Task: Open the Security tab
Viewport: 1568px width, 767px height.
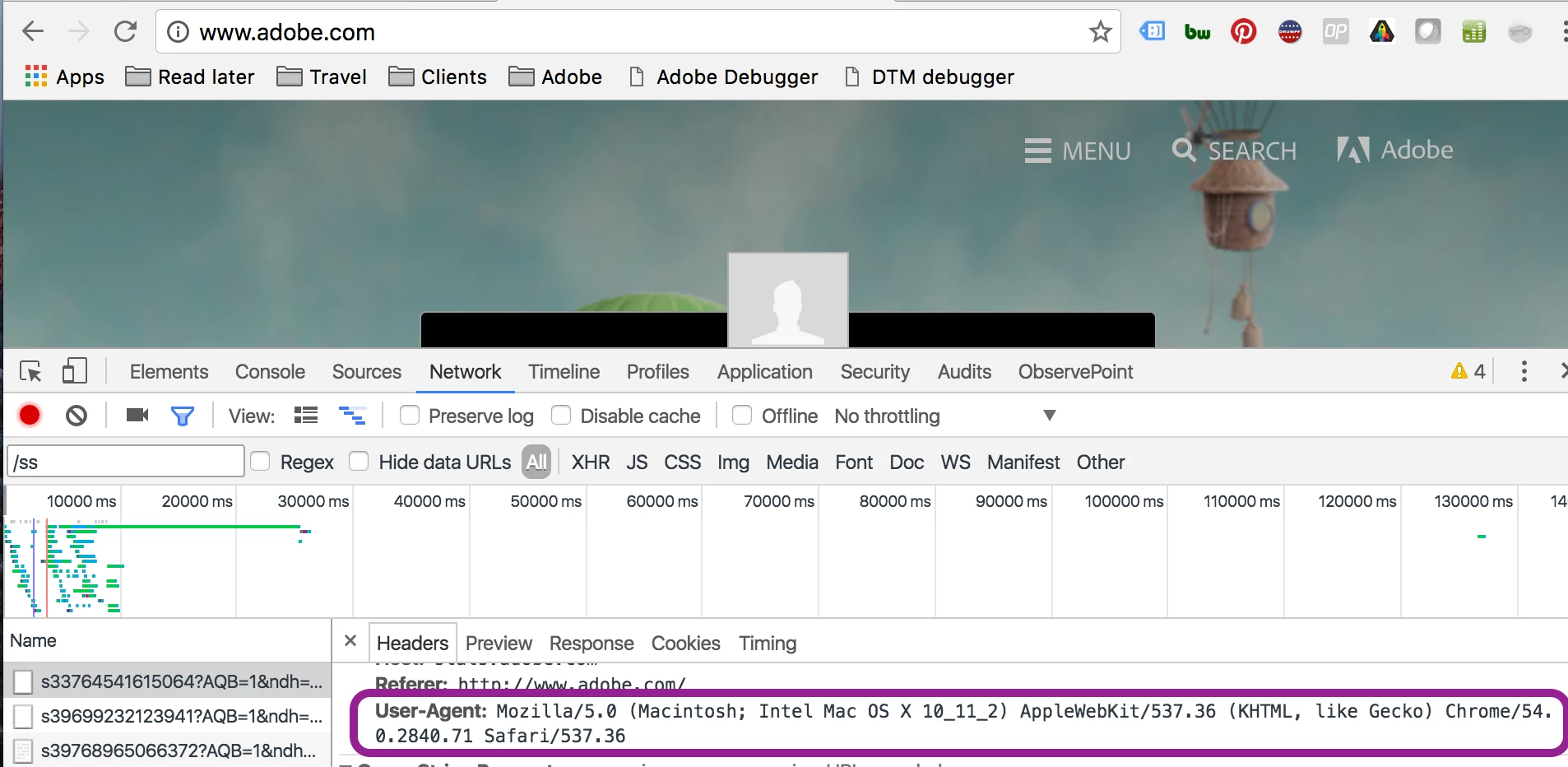Action: pos(875,372)
